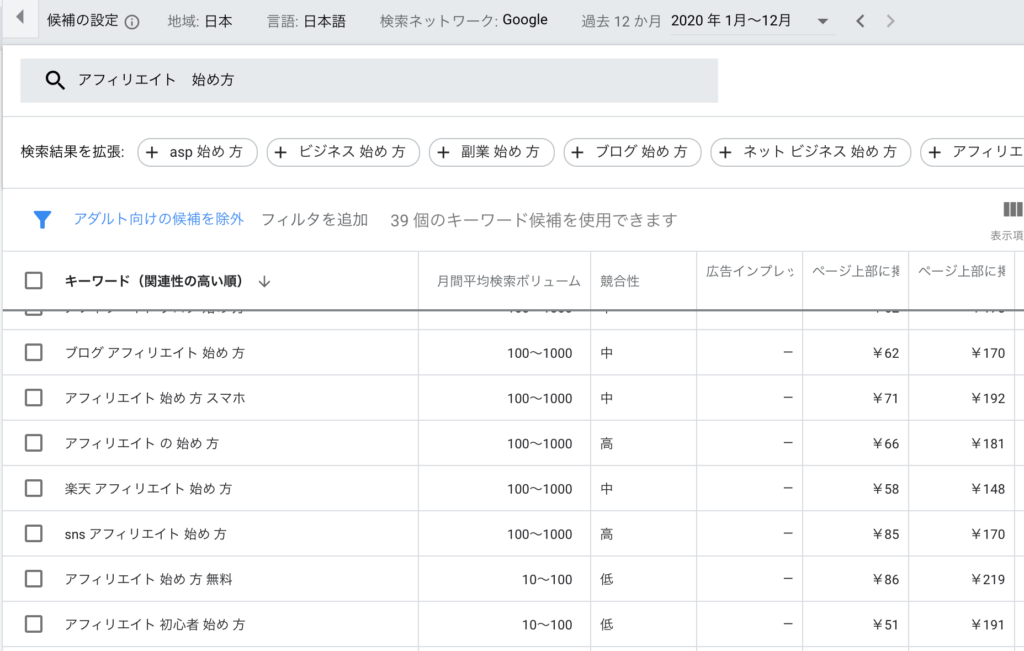Screen dimensions: 1024x651
Task: Click ¥148 bid in 楽天 row
Action: point(987,489)
